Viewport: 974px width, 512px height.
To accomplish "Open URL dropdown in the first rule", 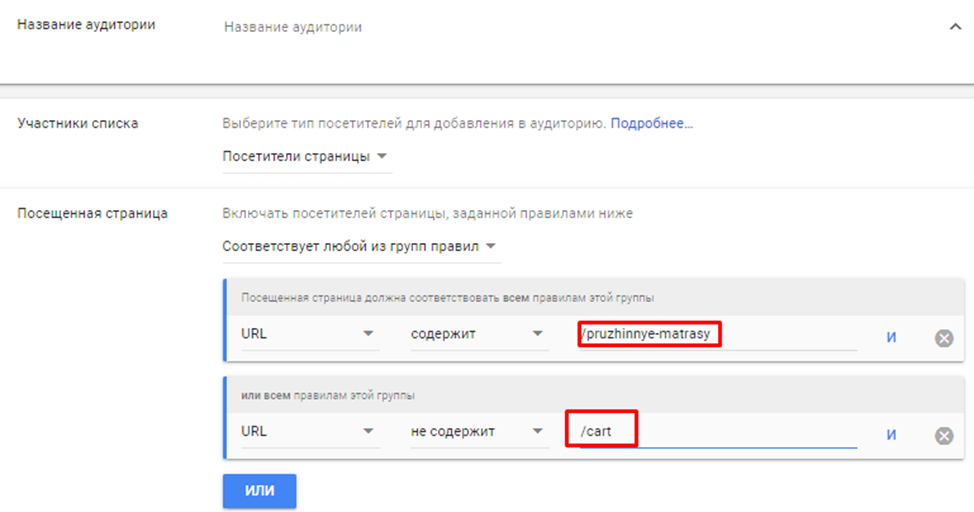I will coord(309,334).
